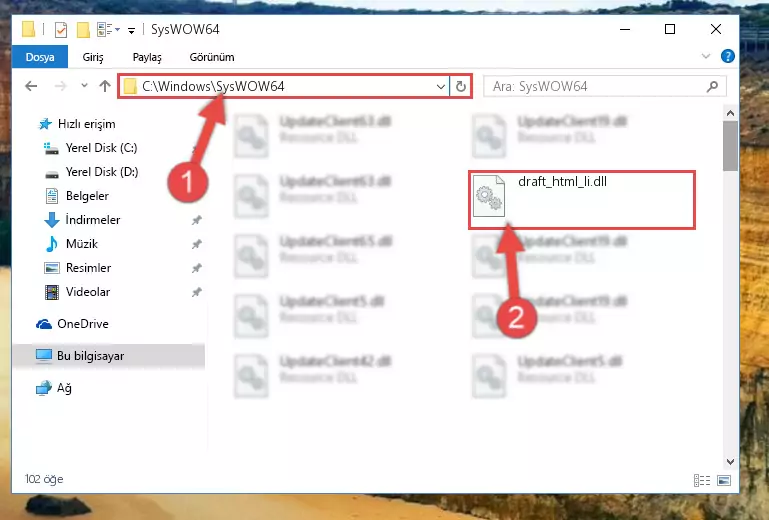769x520 pixels.
Task: Click the Müzik note icon
Action: pyautogui.click(x=51, y=244)
